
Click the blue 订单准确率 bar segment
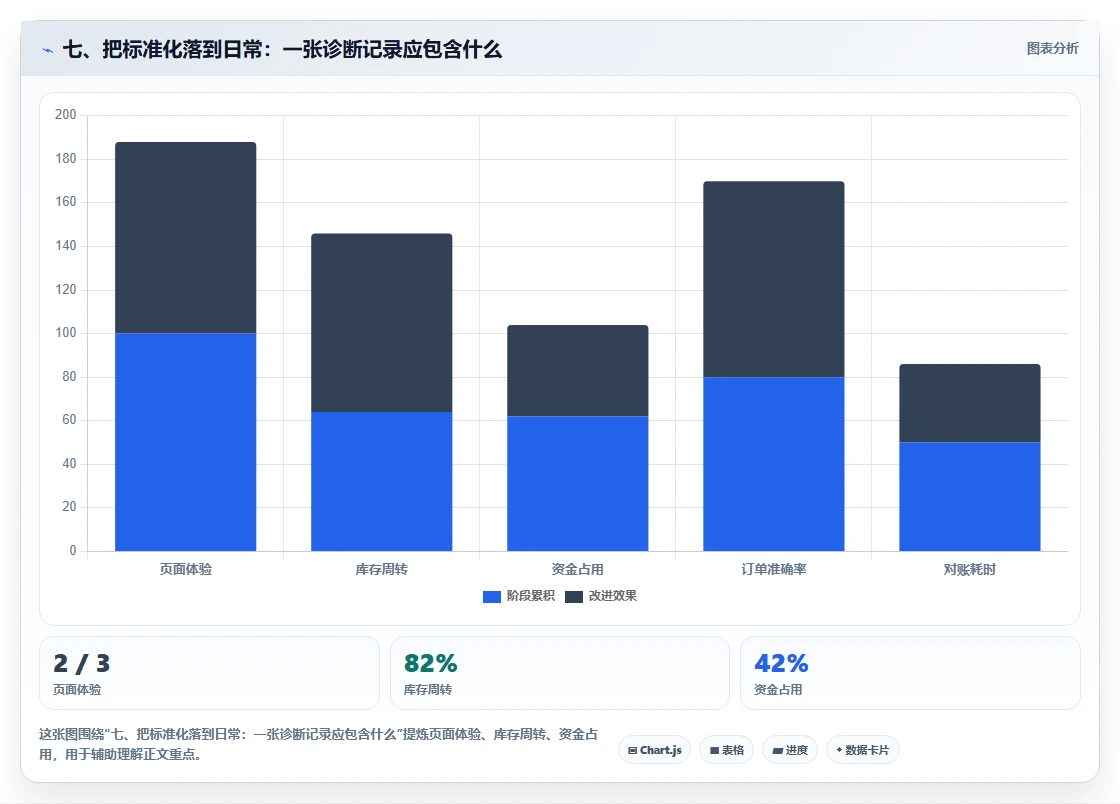click(x=774, y=464)
